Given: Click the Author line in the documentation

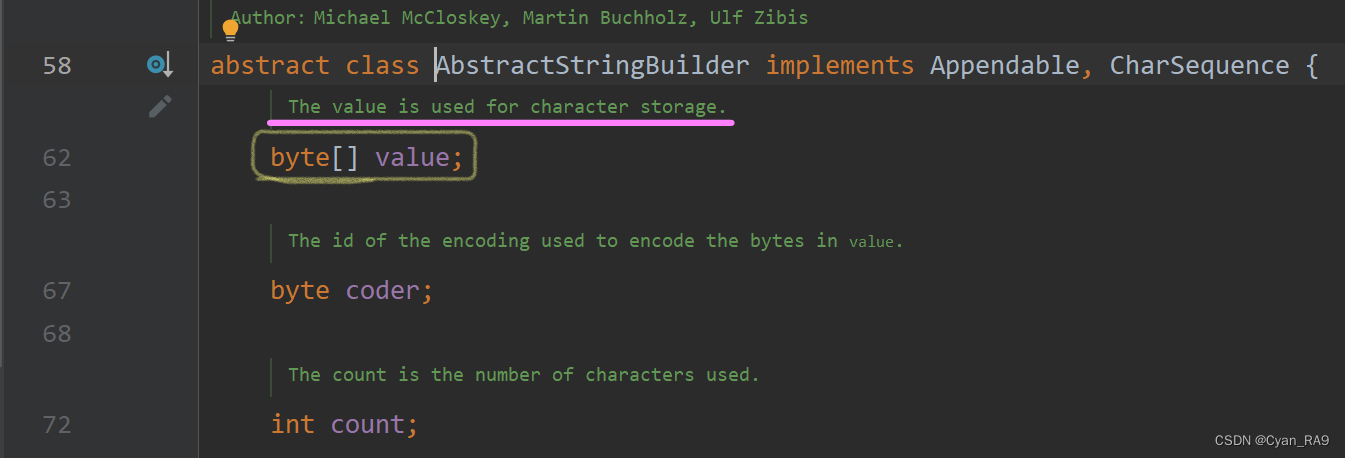Looking at the screenshot, I should (x=519, y=18).
